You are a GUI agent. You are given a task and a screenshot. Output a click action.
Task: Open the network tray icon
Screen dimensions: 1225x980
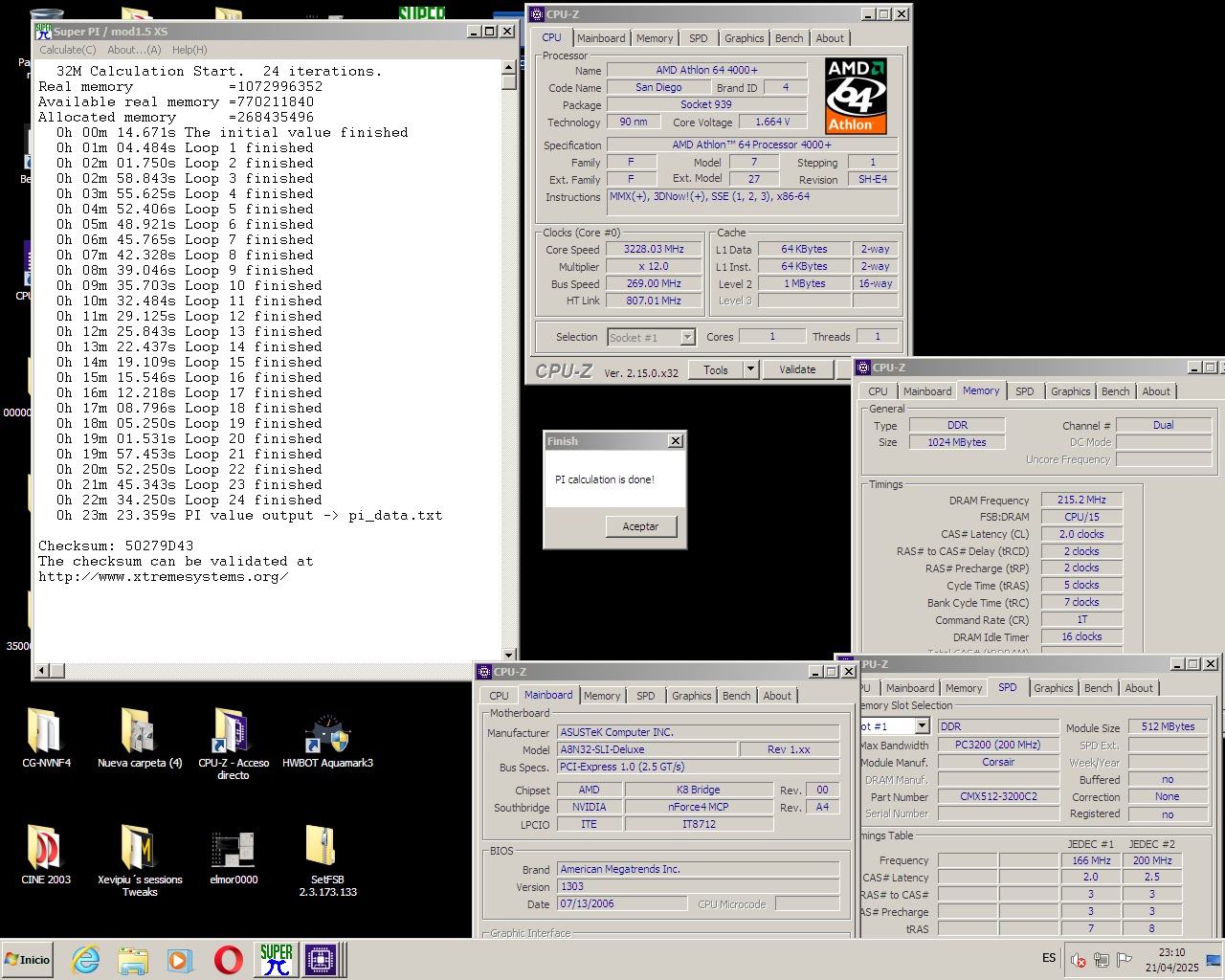pos(1101,961)
